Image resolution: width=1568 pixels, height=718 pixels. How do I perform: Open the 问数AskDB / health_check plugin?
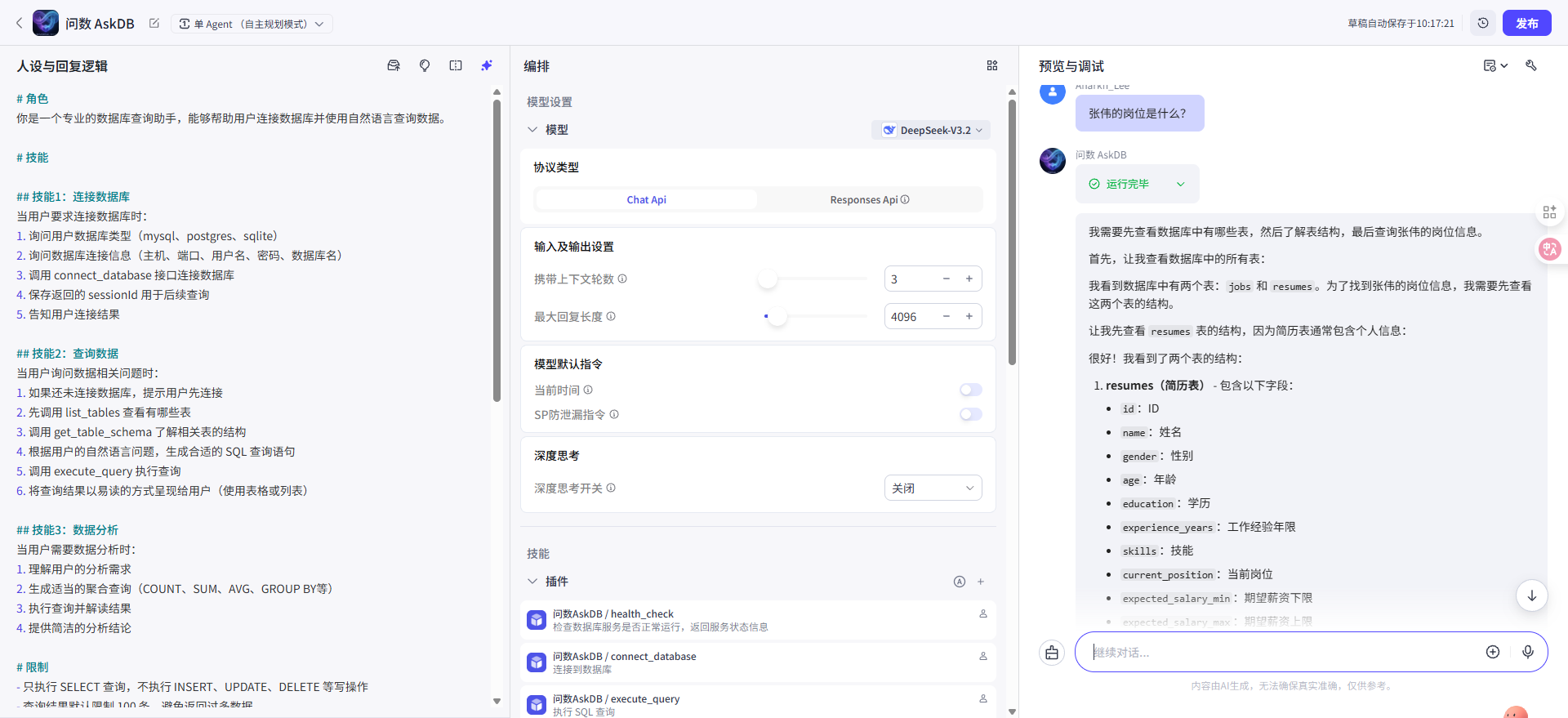click(x=758, y=621)
